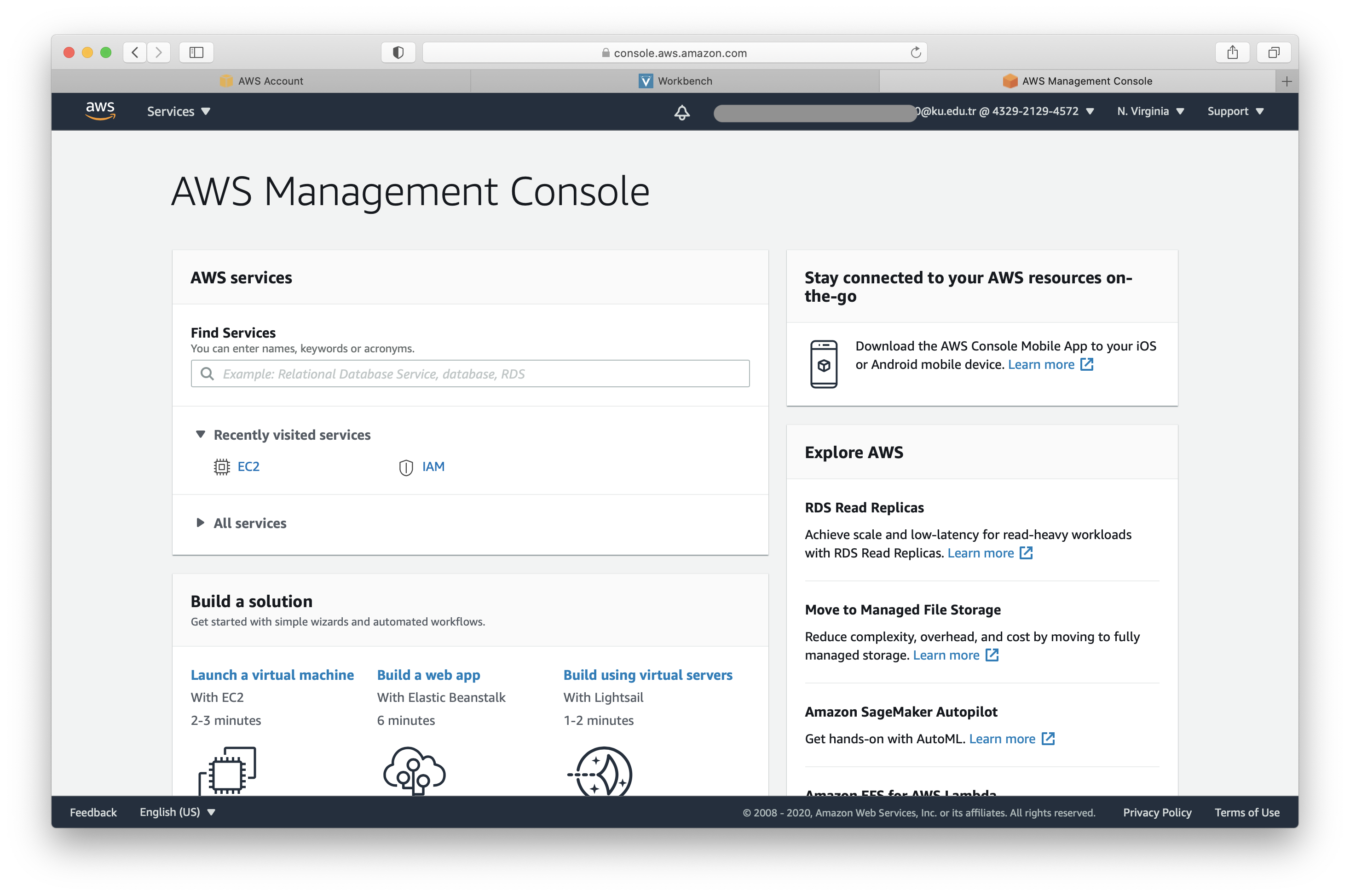This screenshot has width=1350, height=896.
Task: Click the Build using virtual servers icon
Action: [x=600, y=771]
